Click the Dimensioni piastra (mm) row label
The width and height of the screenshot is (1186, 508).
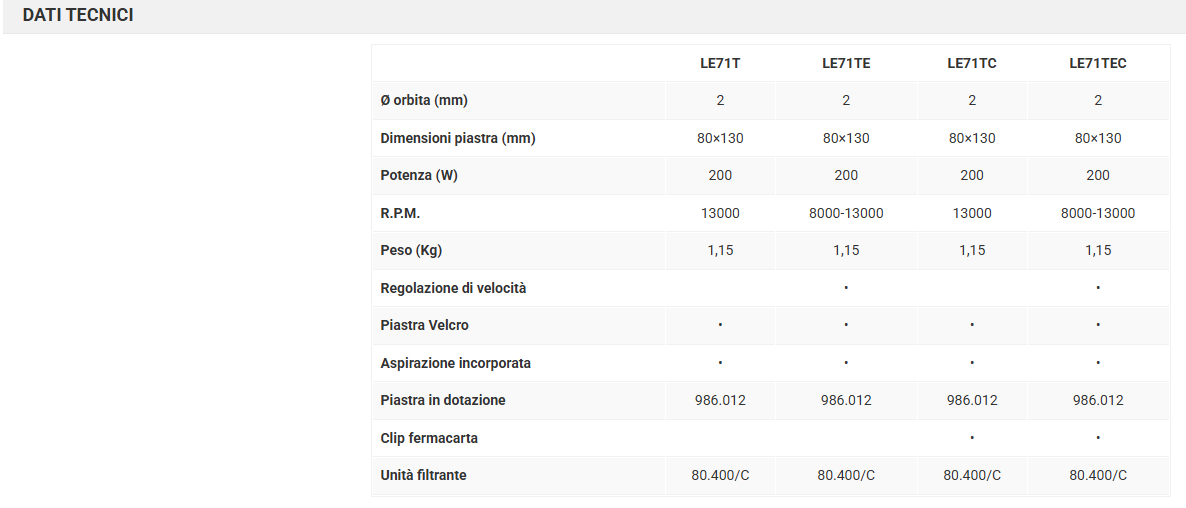coord(458,138)
